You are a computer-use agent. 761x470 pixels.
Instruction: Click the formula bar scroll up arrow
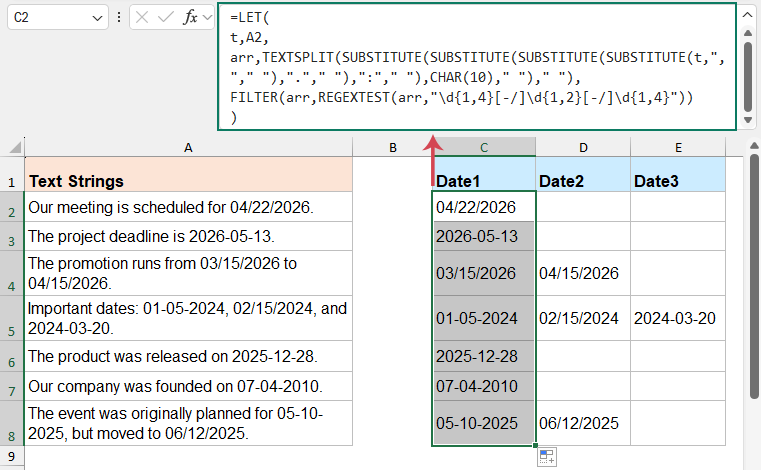click(748, 34)
